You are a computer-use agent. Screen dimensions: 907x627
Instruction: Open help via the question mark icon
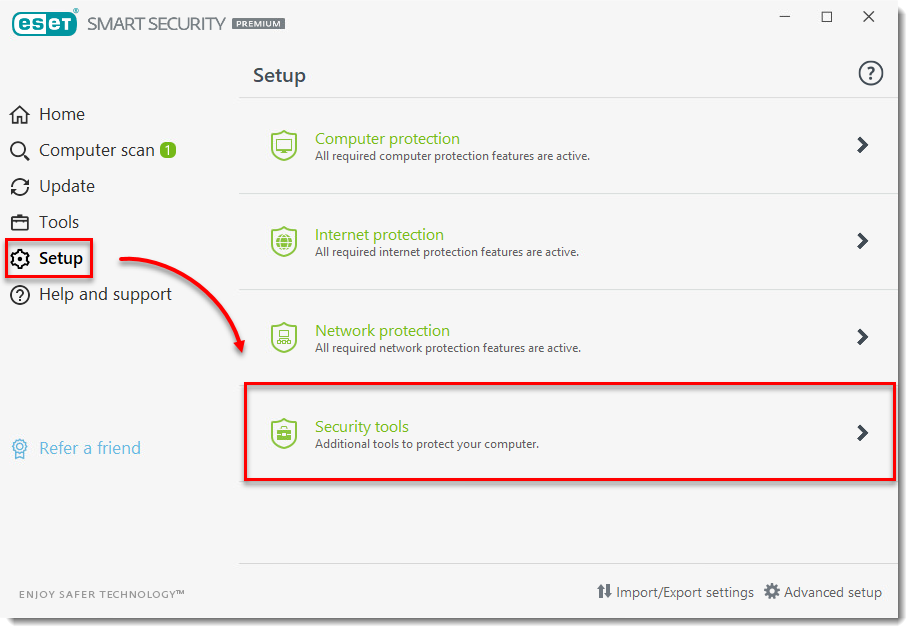[871, 73]
